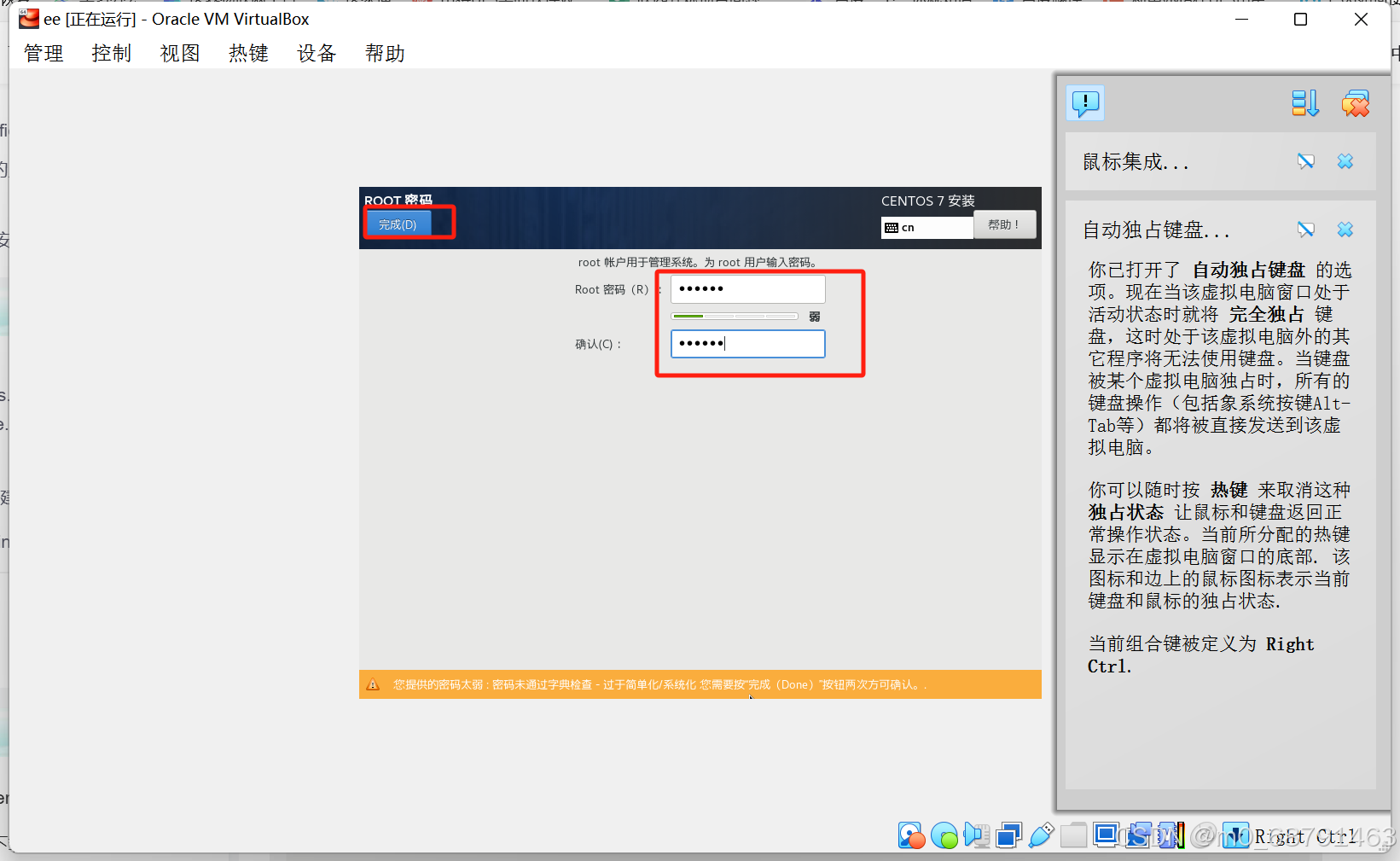
Task: Maximize the VirtualBox window
Action: (x=1300, y=19)
